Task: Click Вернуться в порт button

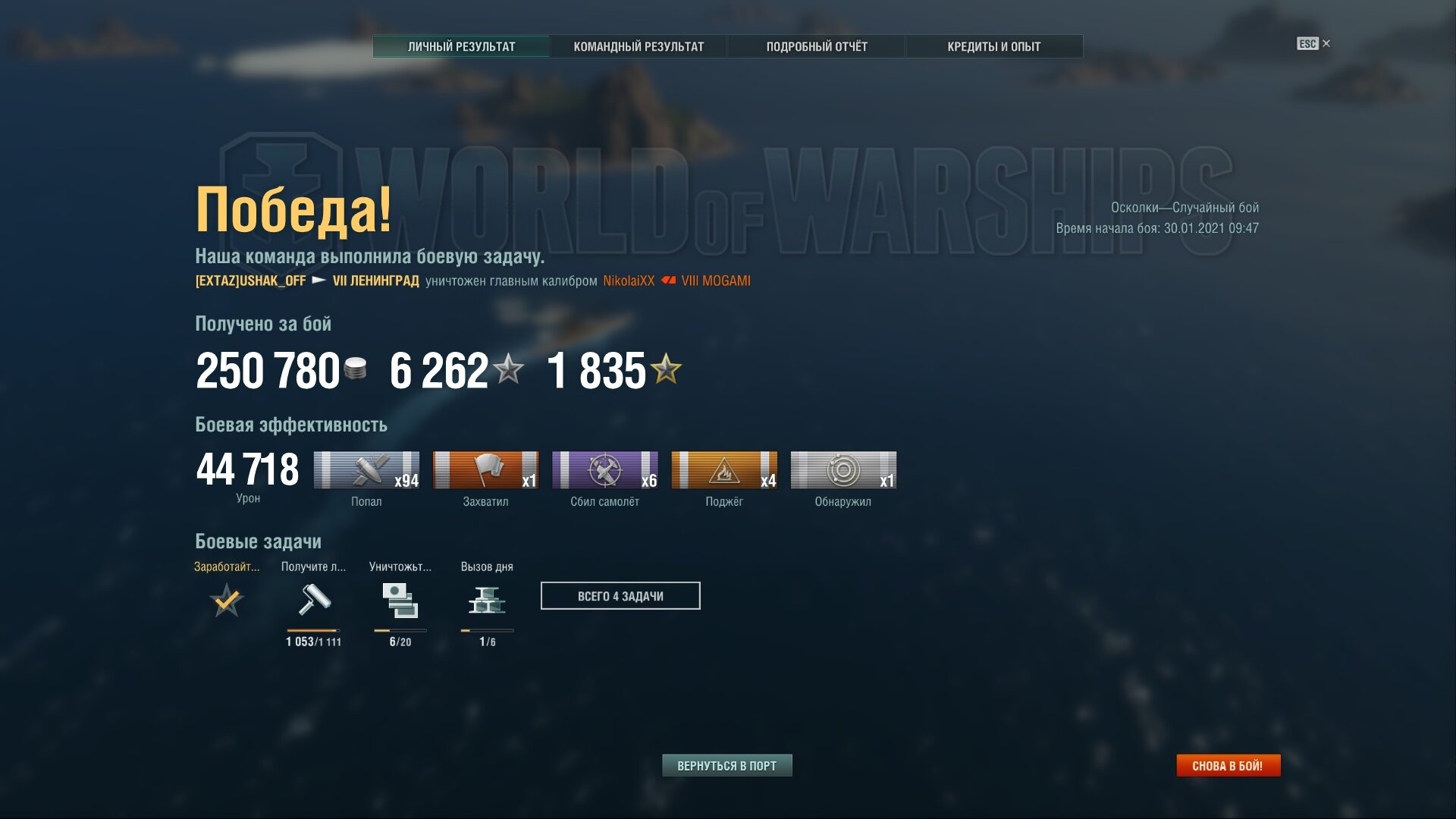Action: coord(727,766)
